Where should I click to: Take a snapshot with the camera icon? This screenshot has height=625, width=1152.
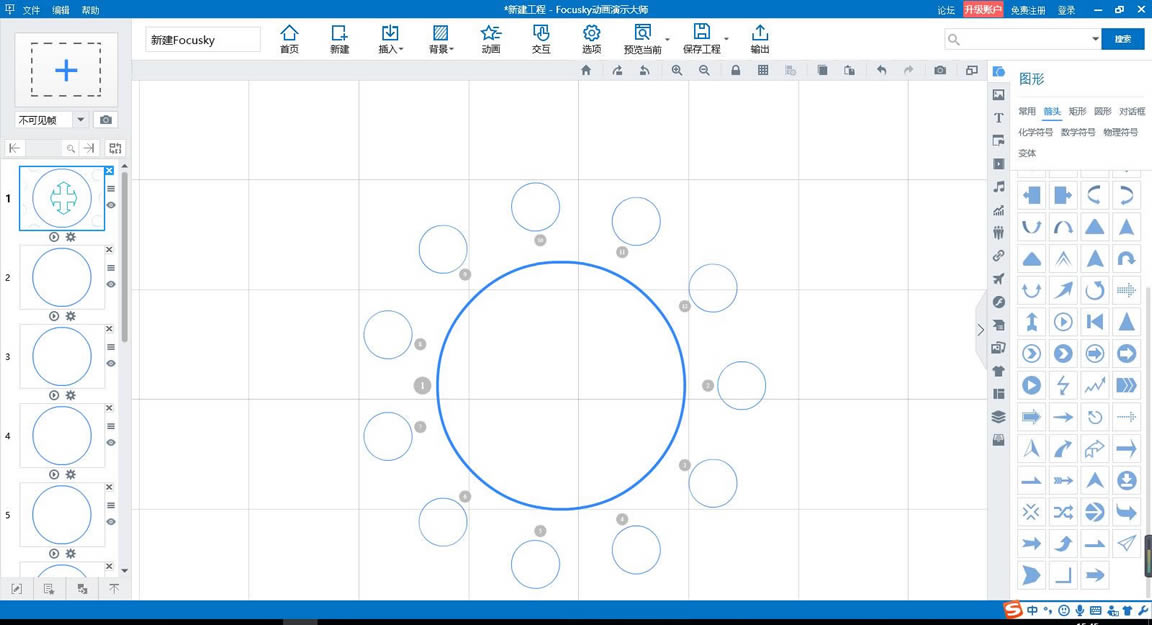(x=939, y=70)
